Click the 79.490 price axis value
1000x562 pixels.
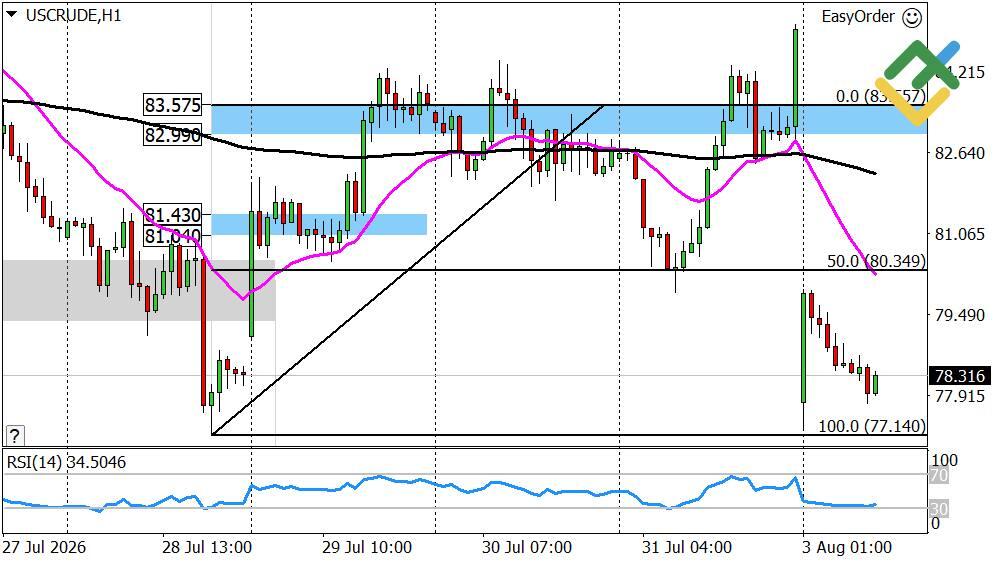coord(960,315)
